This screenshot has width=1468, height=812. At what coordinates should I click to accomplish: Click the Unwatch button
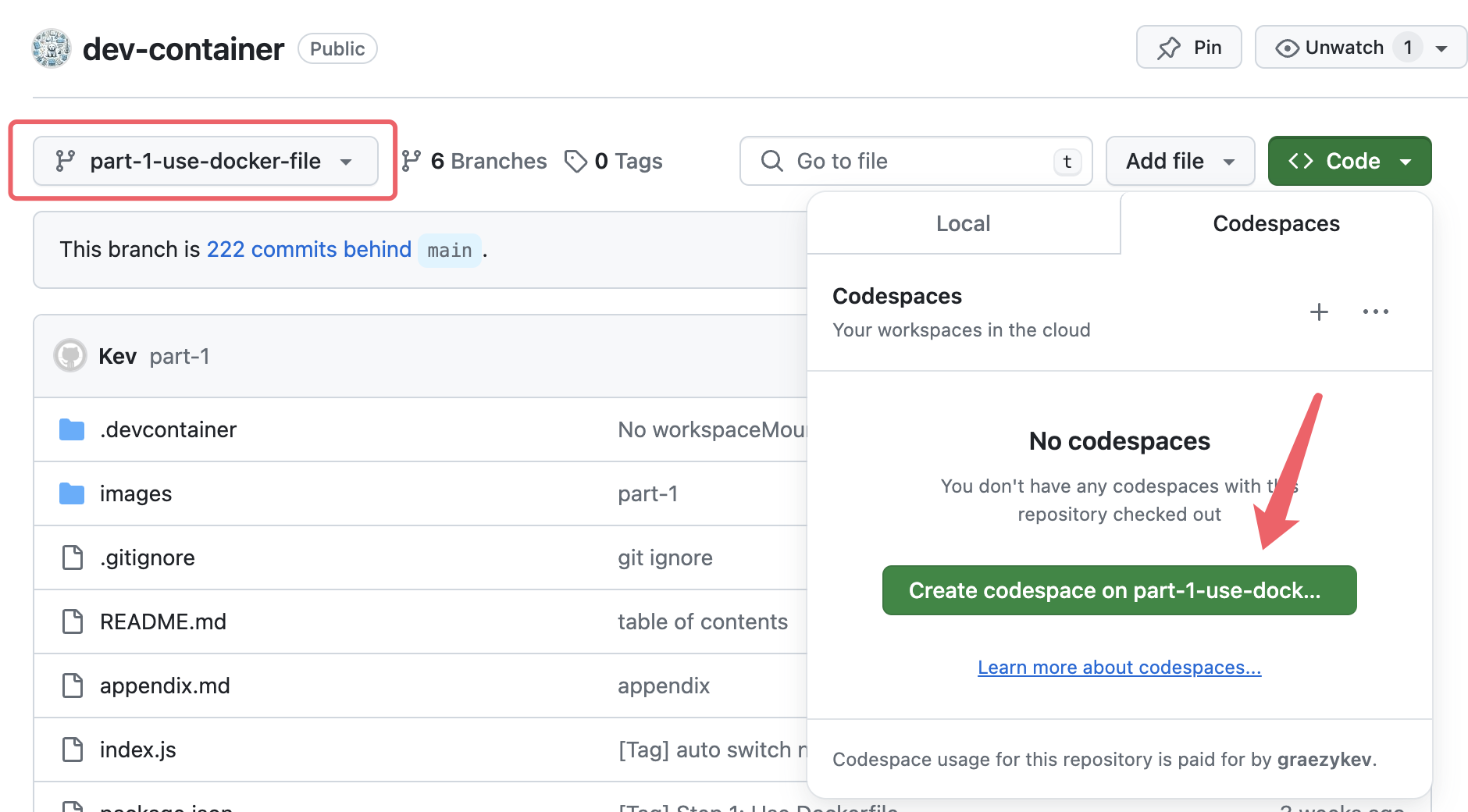point(1331,48)
